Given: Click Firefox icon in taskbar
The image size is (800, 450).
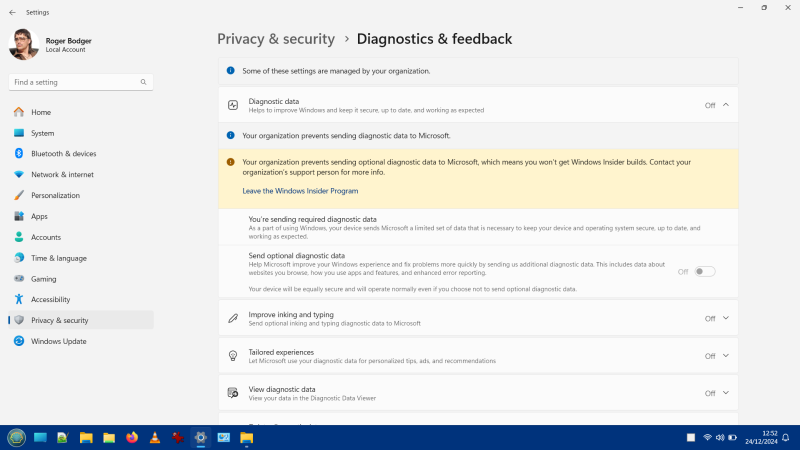Looking at the screenshot, I should (132, 438).
